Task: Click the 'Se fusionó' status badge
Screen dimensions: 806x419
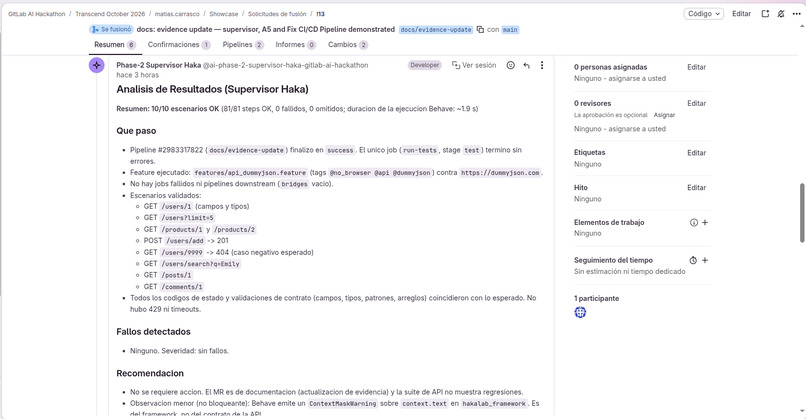Action: point(112,29)
